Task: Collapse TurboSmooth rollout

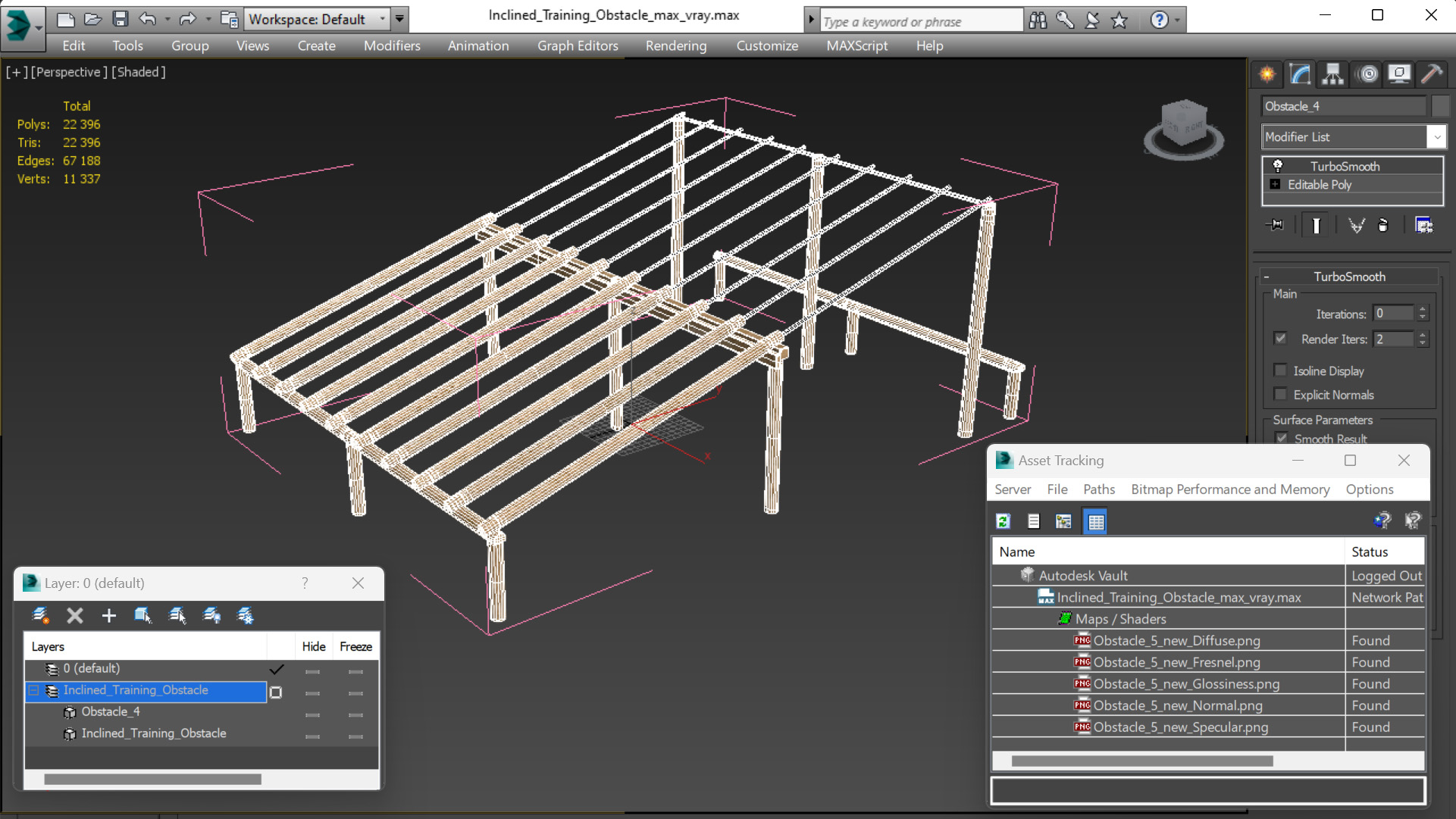Action: [1267, 277]
